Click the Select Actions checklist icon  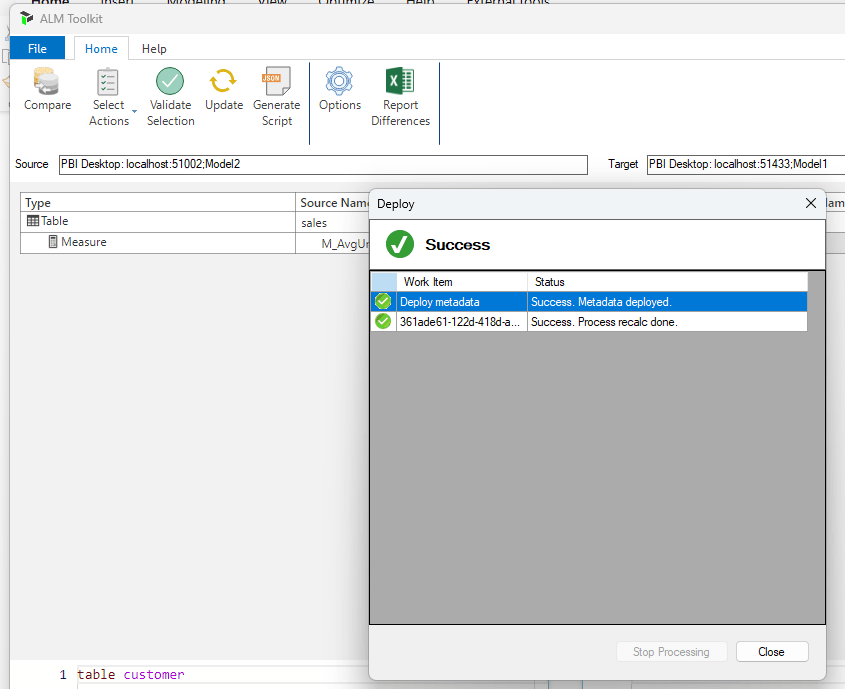tap(108, 82)
